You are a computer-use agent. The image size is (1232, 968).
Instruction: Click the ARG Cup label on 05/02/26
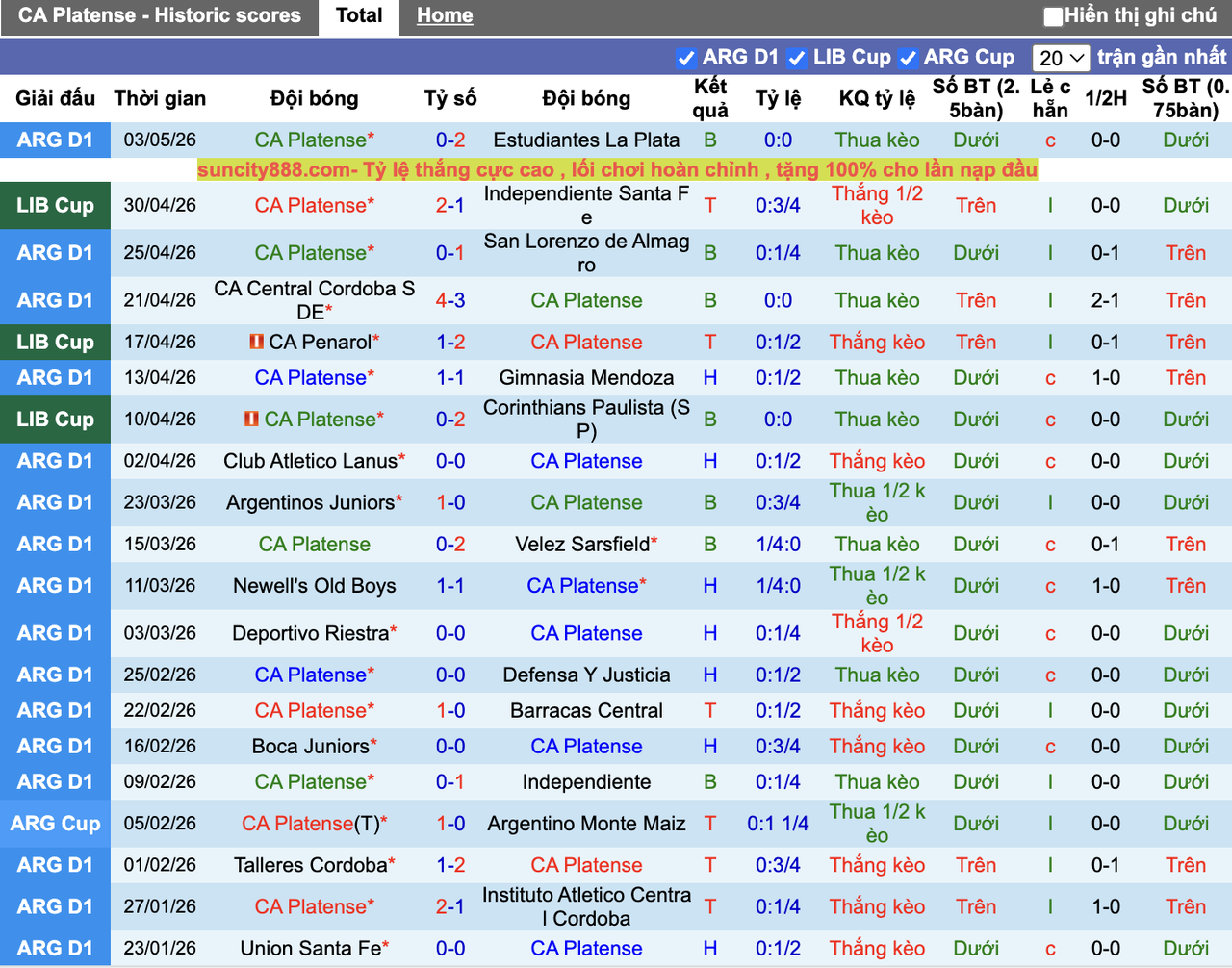pos(55,824)
